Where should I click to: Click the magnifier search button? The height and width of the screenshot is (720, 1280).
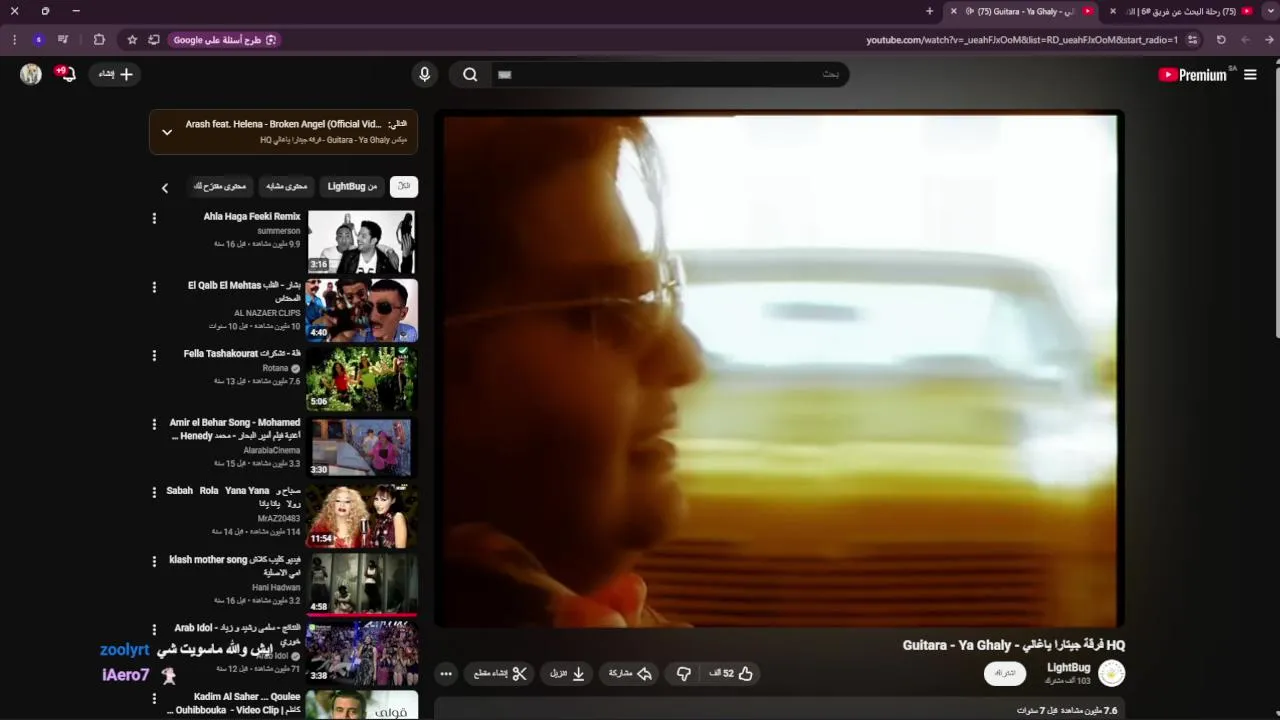470,74
